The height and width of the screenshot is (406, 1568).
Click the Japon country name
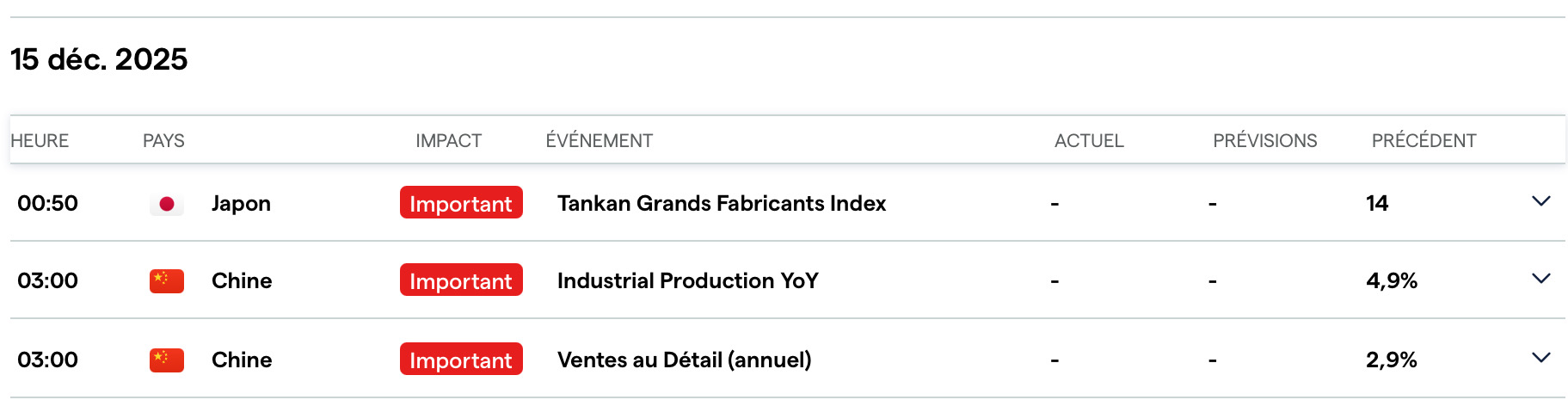(x=241, y=204)
